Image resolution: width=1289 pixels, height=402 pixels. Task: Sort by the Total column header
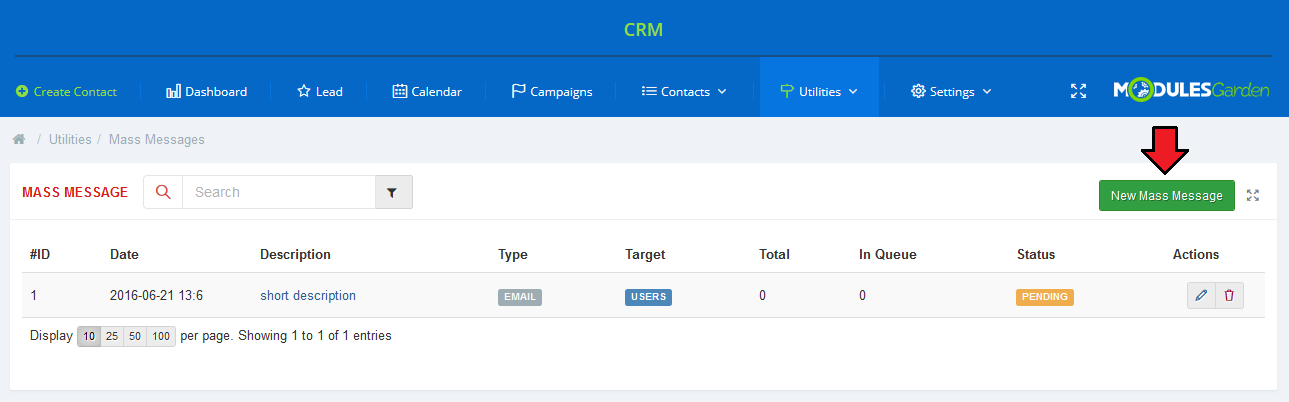pyautogui.click(x=775, y=255)
